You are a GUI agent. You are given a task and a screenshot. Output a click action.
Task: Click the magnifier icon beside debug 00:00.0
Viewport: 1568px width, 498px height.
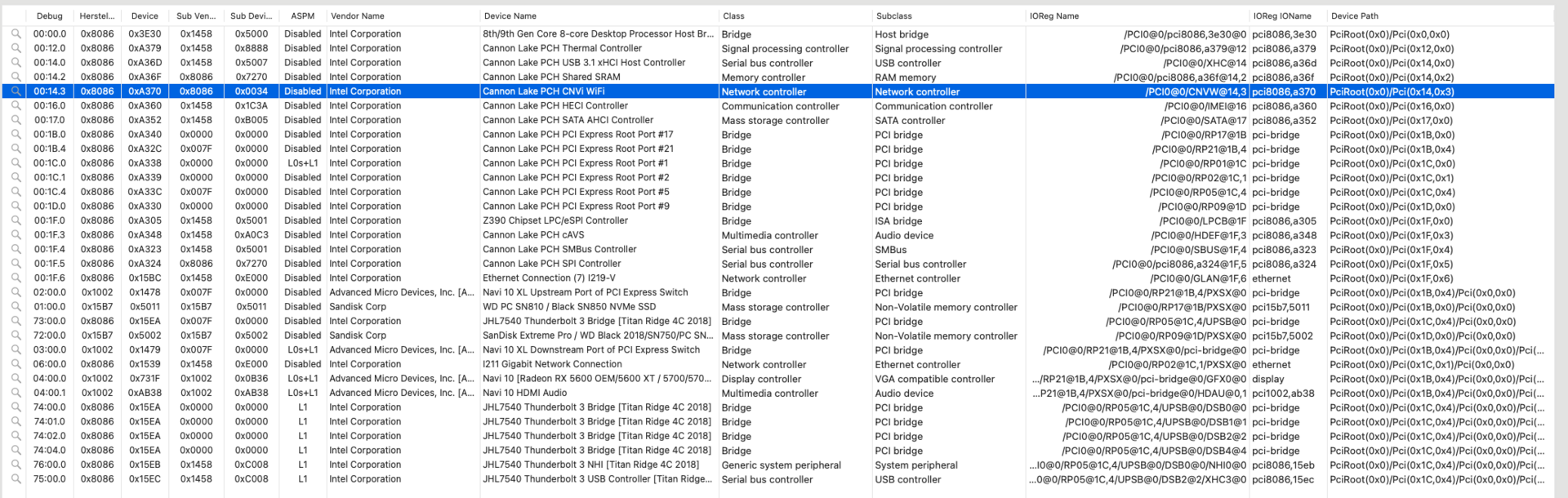point(16,34)
